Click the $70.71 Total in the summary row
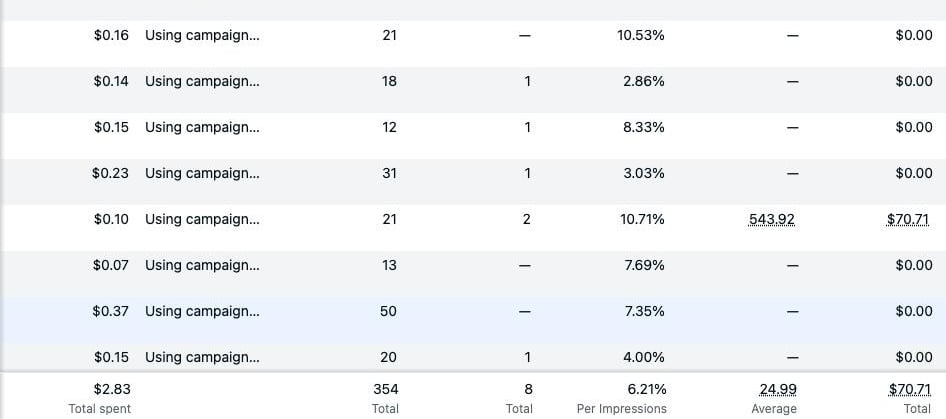The image size is (946, 419). [909, 389]
